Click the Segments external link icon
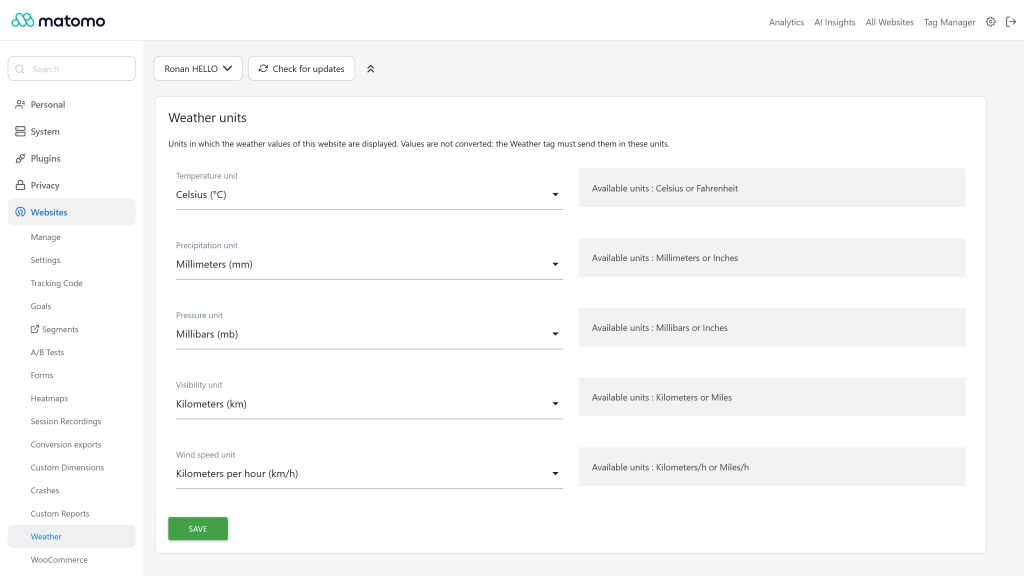The image size is (1024, 576). coord(35,329)
